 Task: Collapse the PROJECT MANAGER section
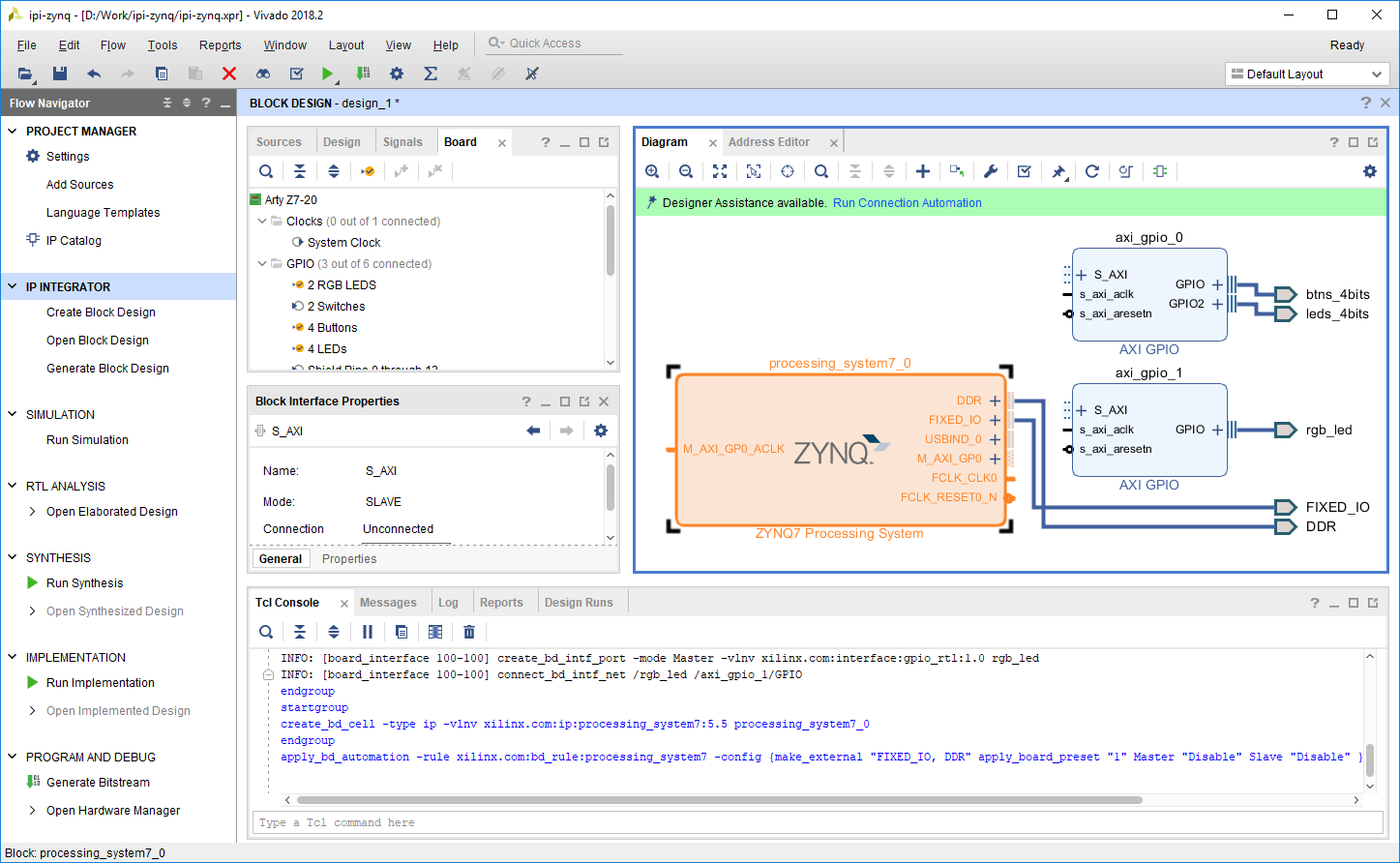click(13, 131)
